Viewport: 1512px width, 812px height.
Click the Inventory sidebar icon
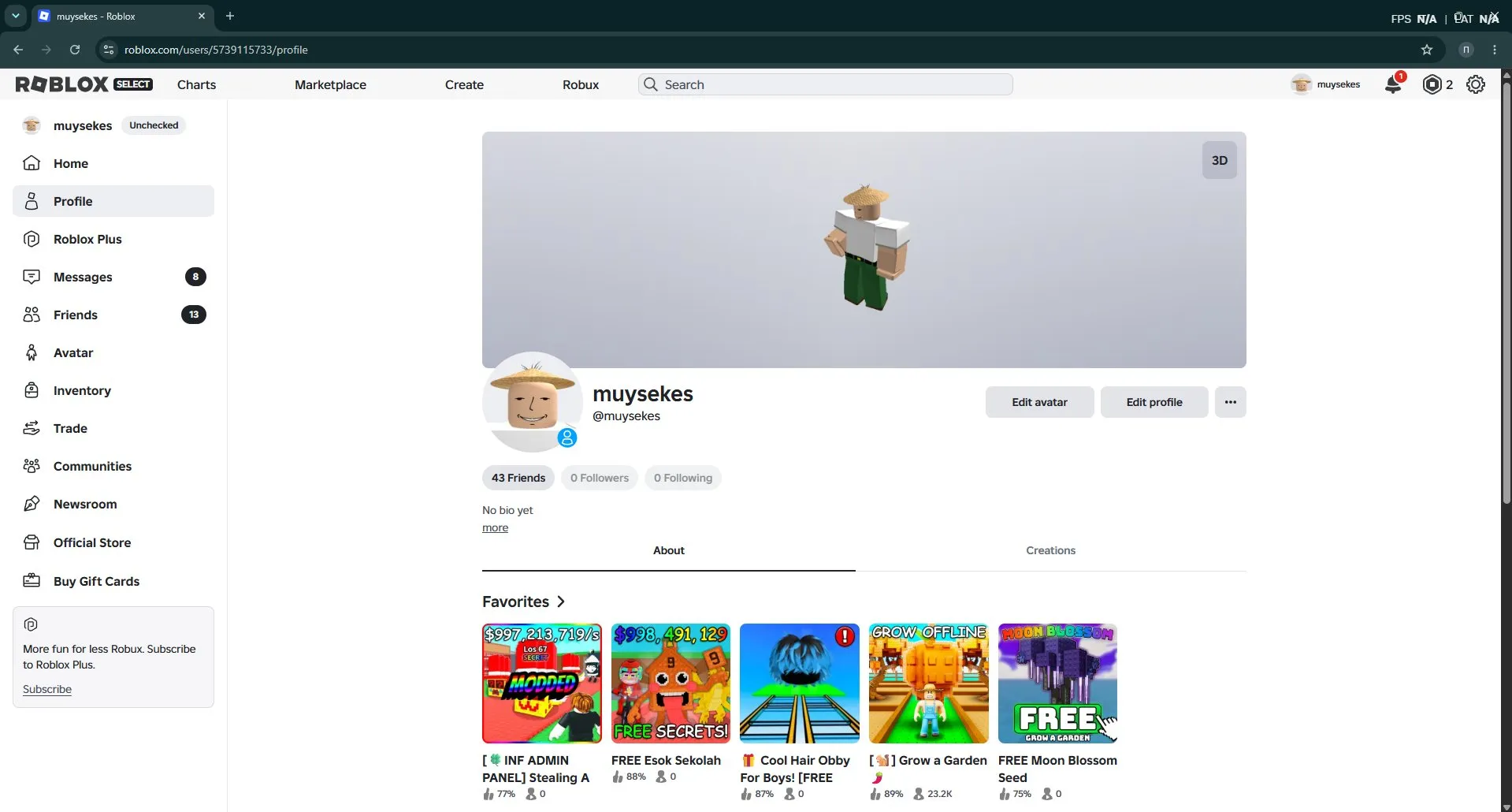tap(32, 390)
